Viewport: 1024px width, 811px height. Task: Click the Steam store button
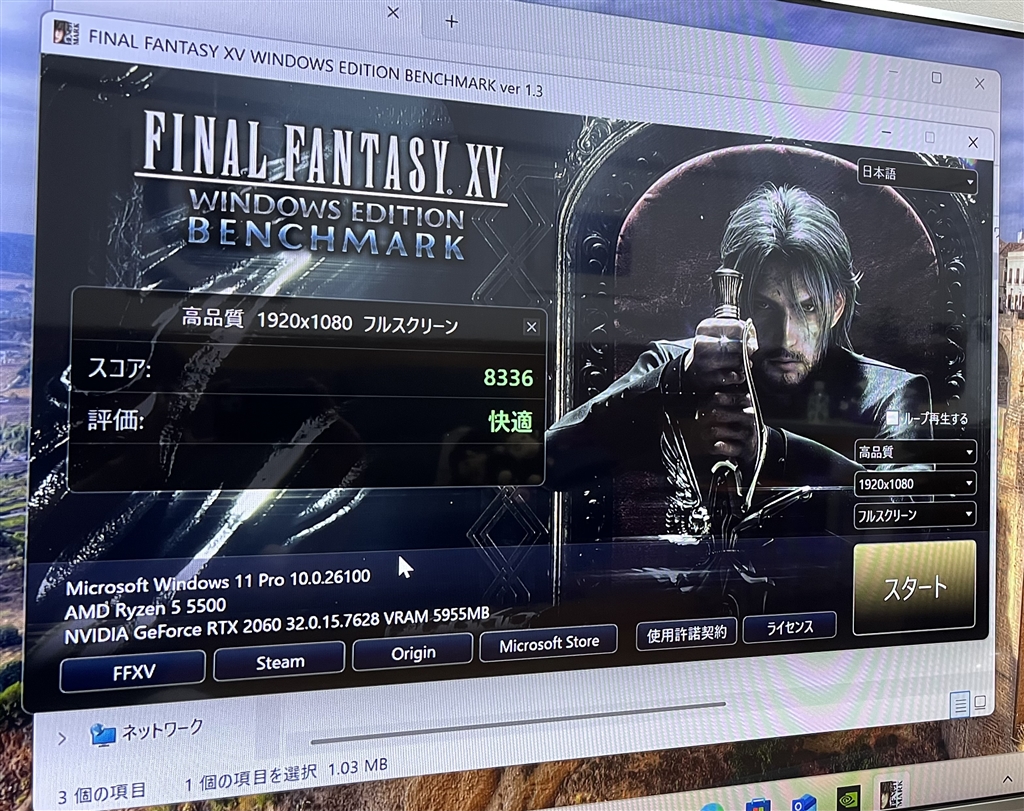coord(280,662)
